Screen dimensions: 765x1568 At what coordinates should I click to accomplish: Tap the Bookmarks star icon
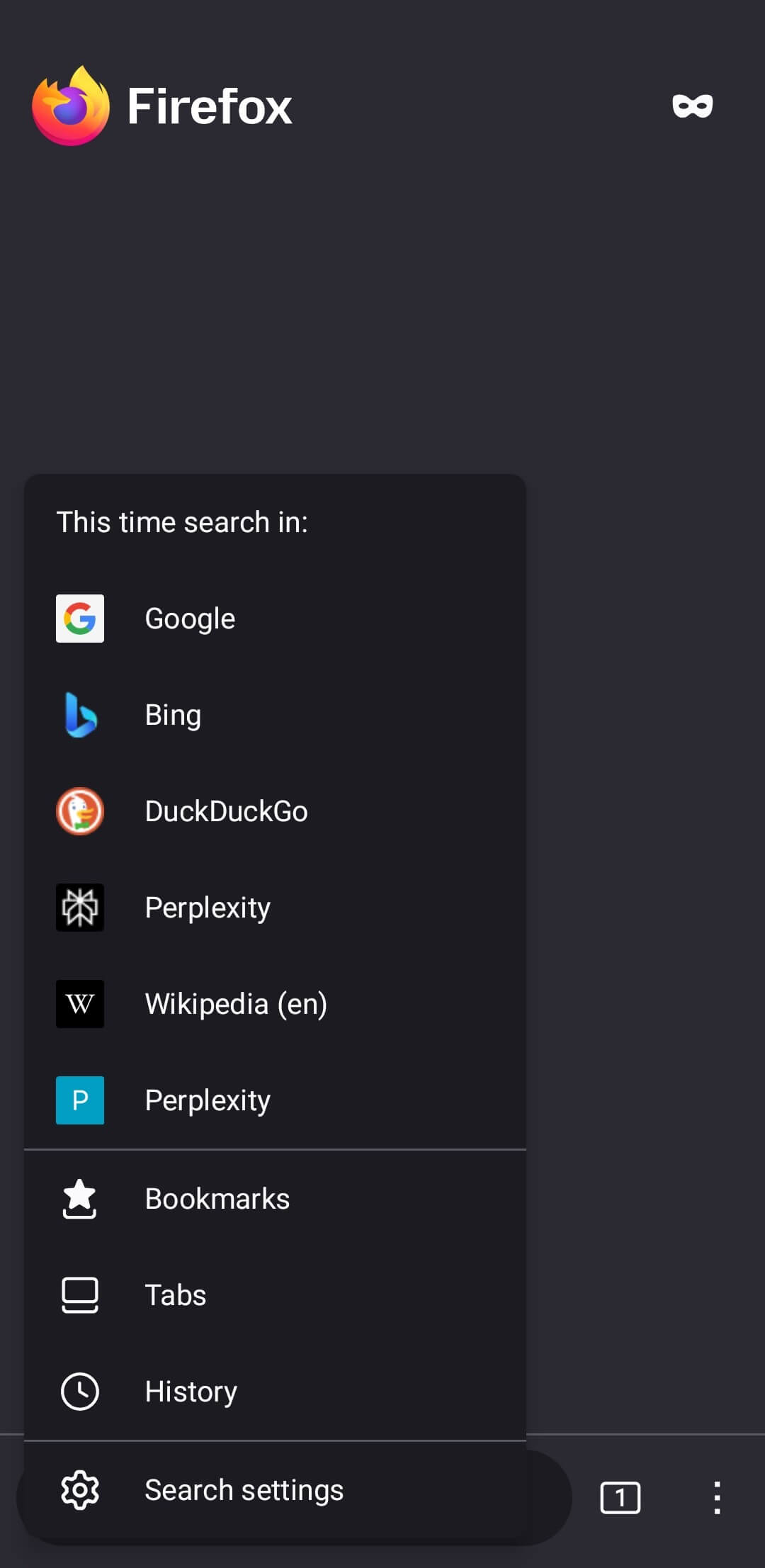(80, 1197)
